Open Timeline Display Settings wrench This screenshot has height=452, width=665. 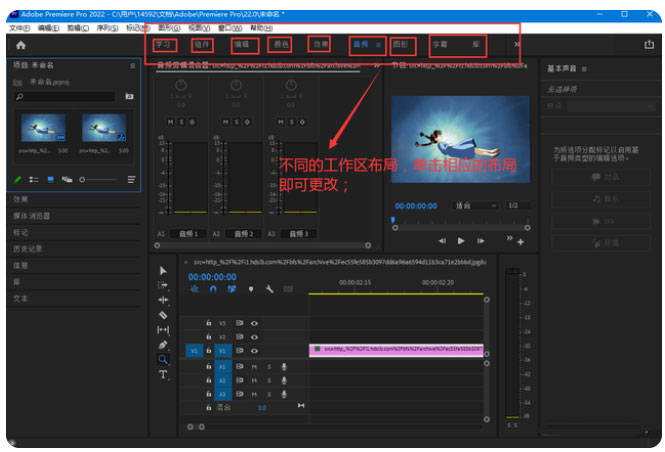click(x=269, y=289)
